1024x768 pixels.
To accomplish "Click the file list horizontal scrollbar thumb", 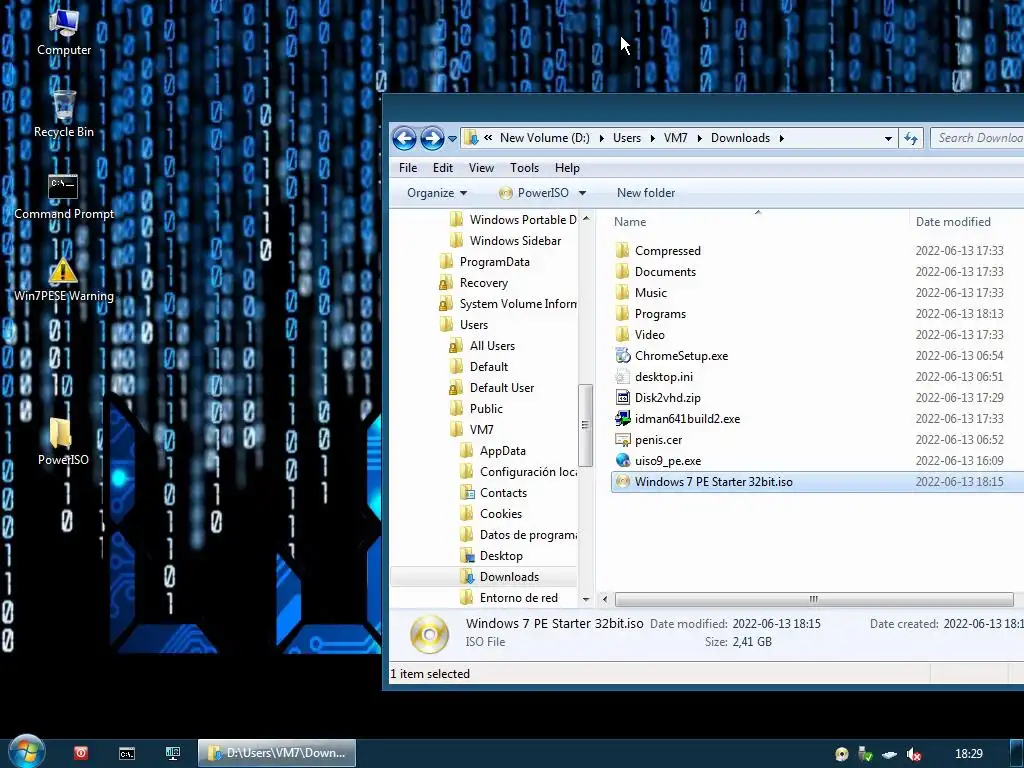I will point(814,599).
